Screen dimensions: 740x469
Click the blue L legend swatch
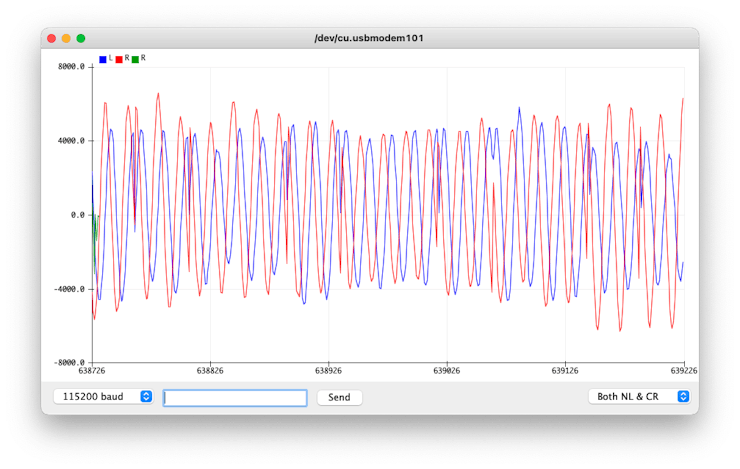tap(103, 60)
